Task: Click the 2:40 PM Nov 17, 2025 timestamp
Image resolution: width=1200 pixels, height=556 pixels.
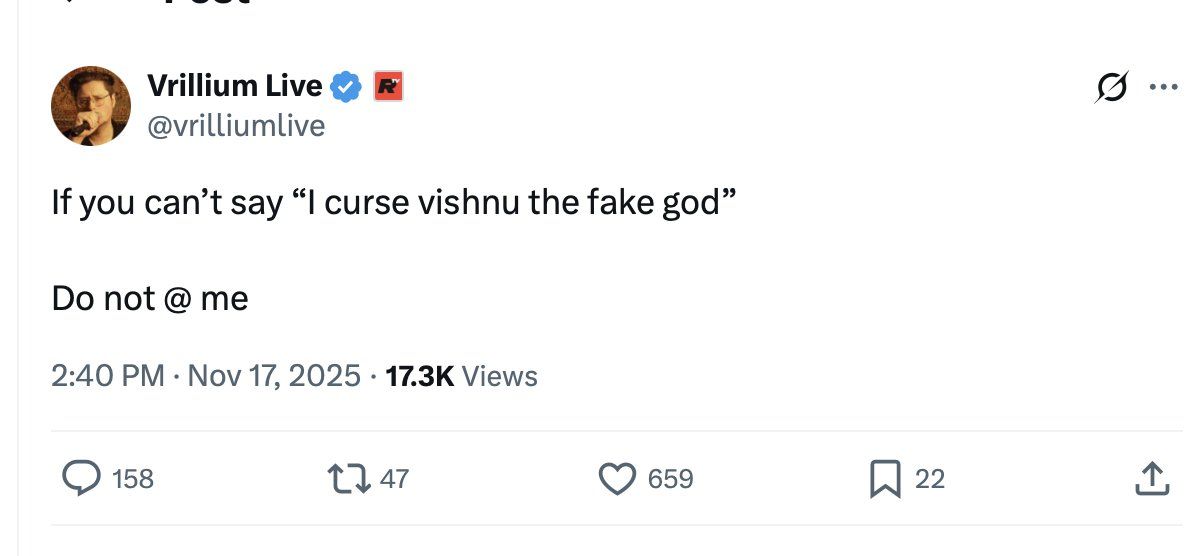Action: coord(206,376)
